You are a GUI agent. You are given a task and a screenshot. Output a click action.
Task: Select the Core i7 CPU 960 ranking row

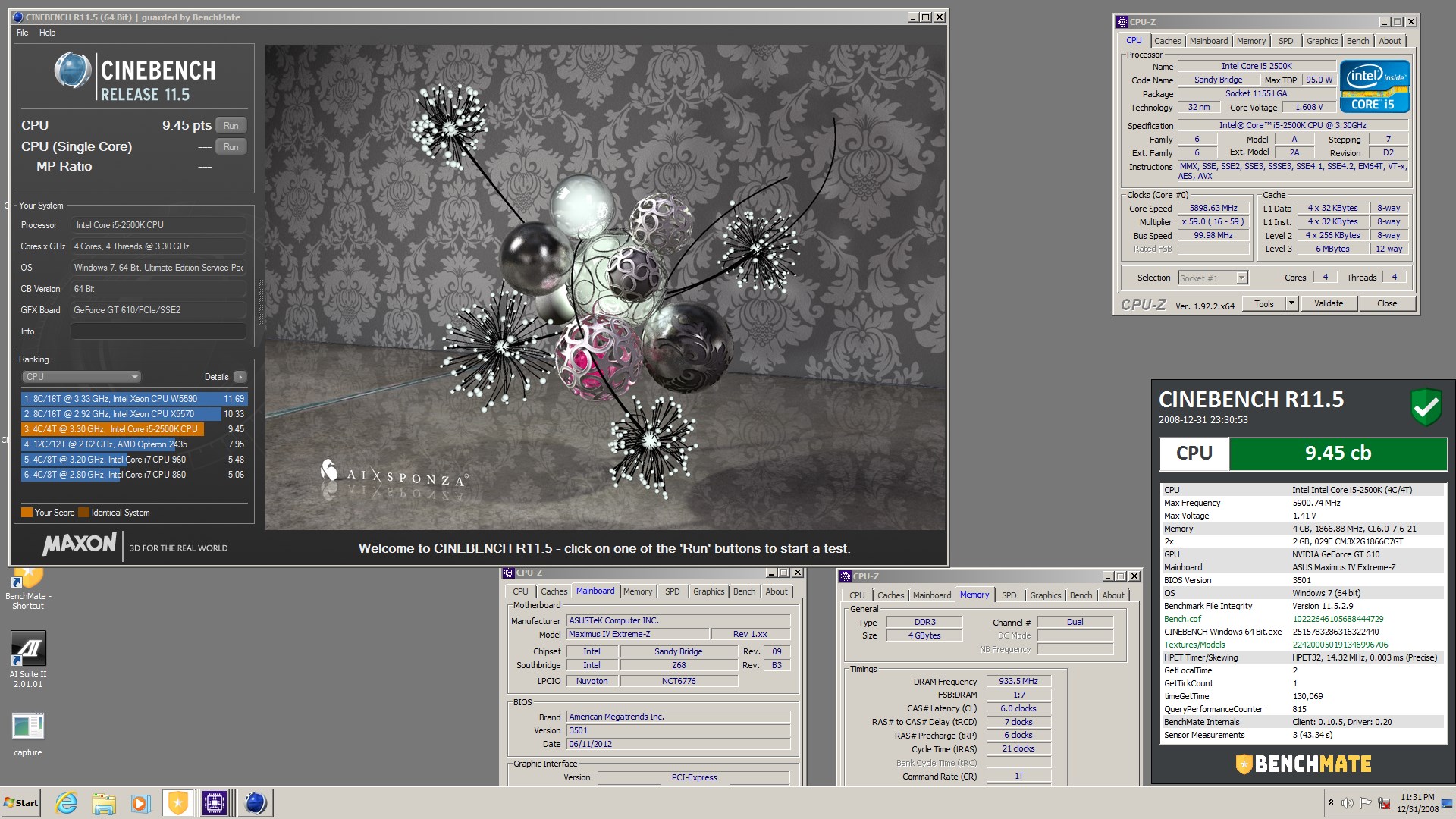click(x=134, y=460)
